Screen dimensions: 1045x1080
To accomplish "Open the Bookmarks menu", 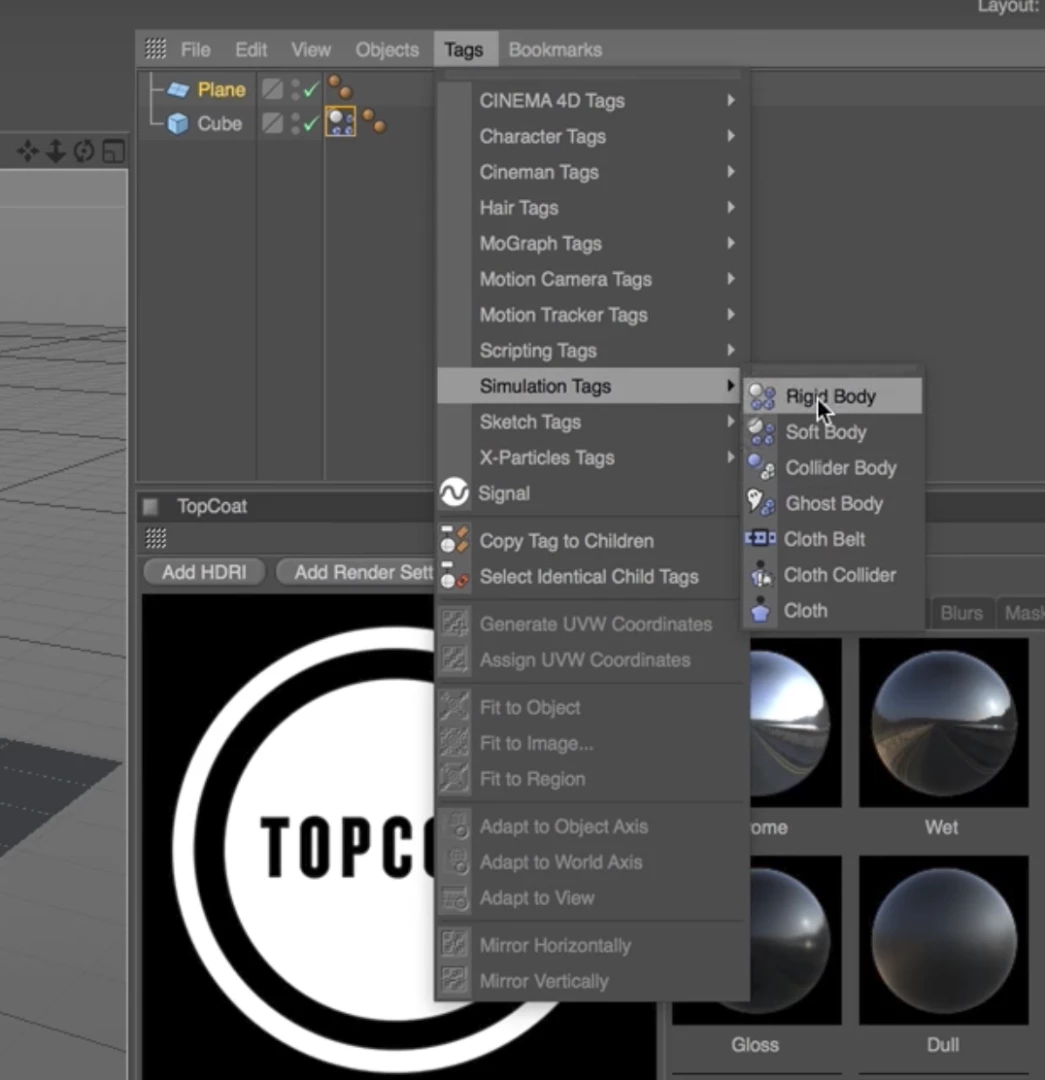I will tap(555, 50).
